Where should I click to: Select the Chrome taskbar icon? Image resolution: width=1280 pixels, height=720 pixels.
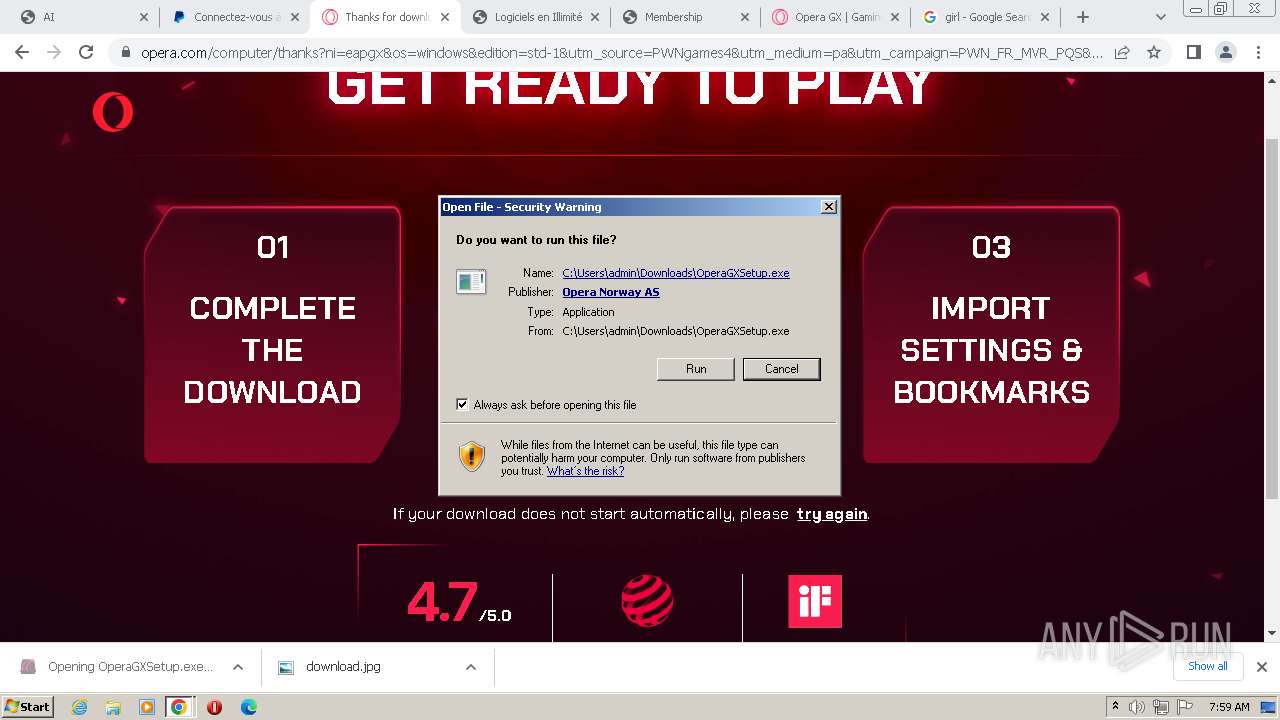(179, 707)
